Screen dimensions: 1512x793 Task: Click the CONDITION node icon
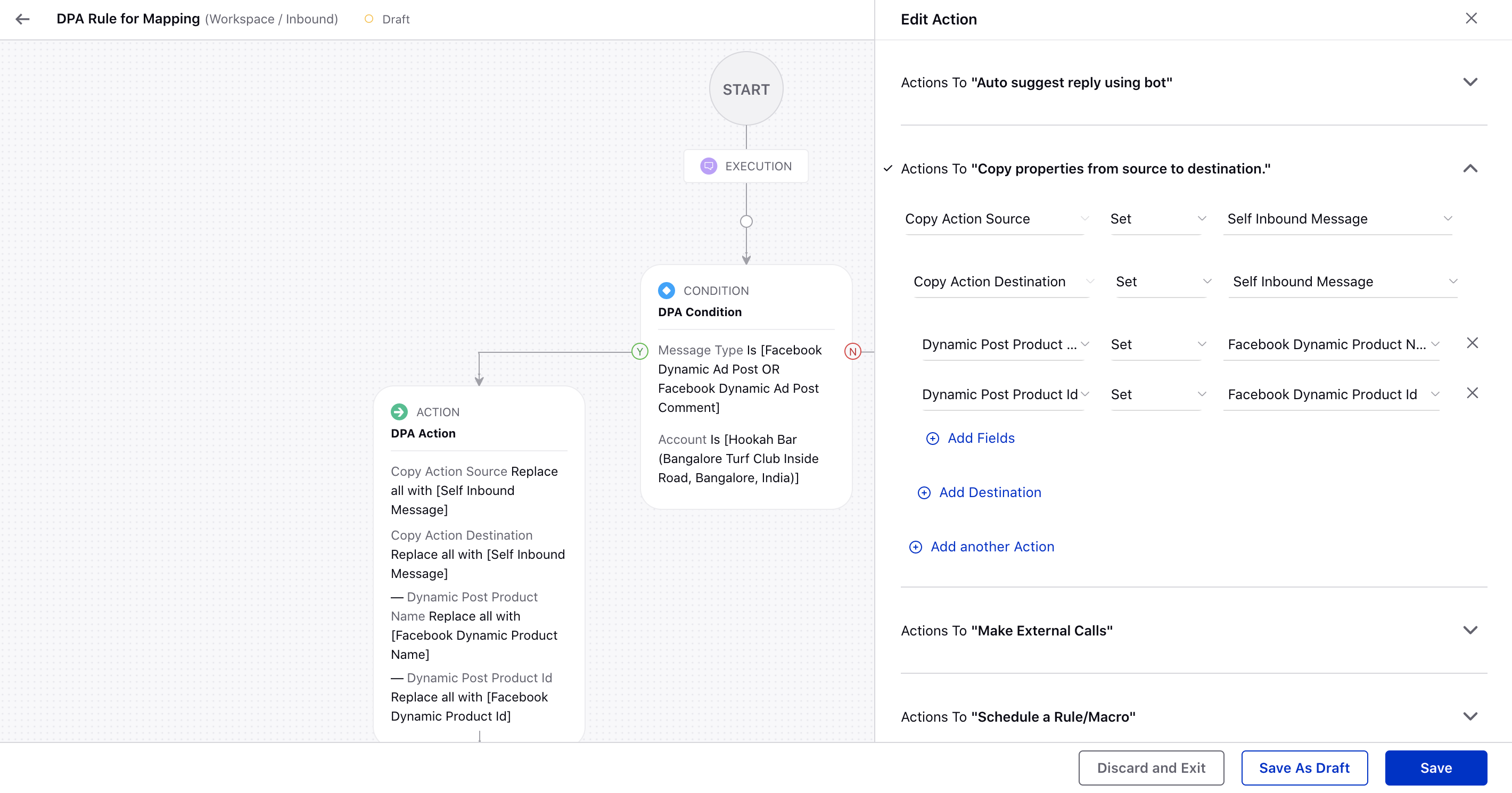point(666,290)
